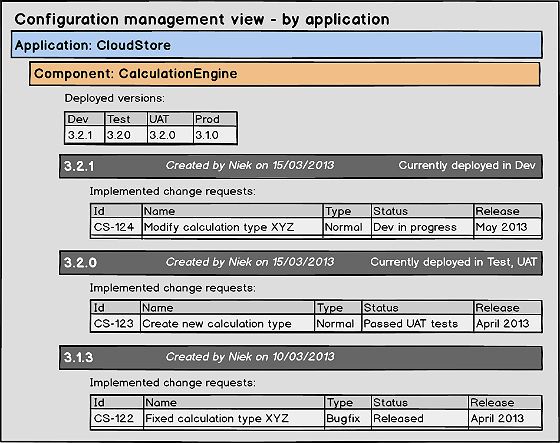Viewport: 560px width, 443px height.
Task: Click the Dev column header in deployed versions
Action: (x=85, y=119)
